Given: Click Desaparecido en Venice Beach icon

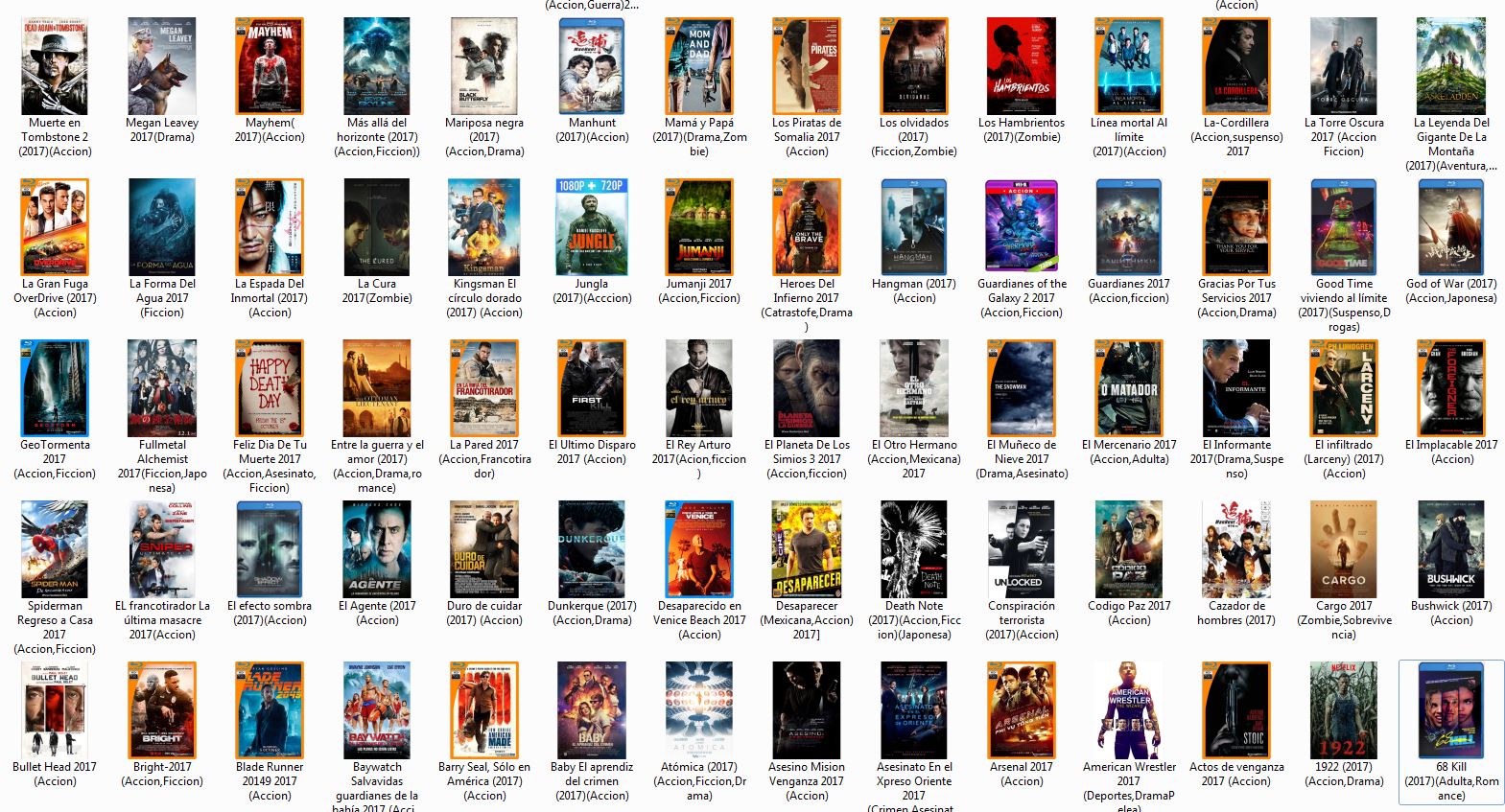Looking at the screenshot, I should (699, 549).
